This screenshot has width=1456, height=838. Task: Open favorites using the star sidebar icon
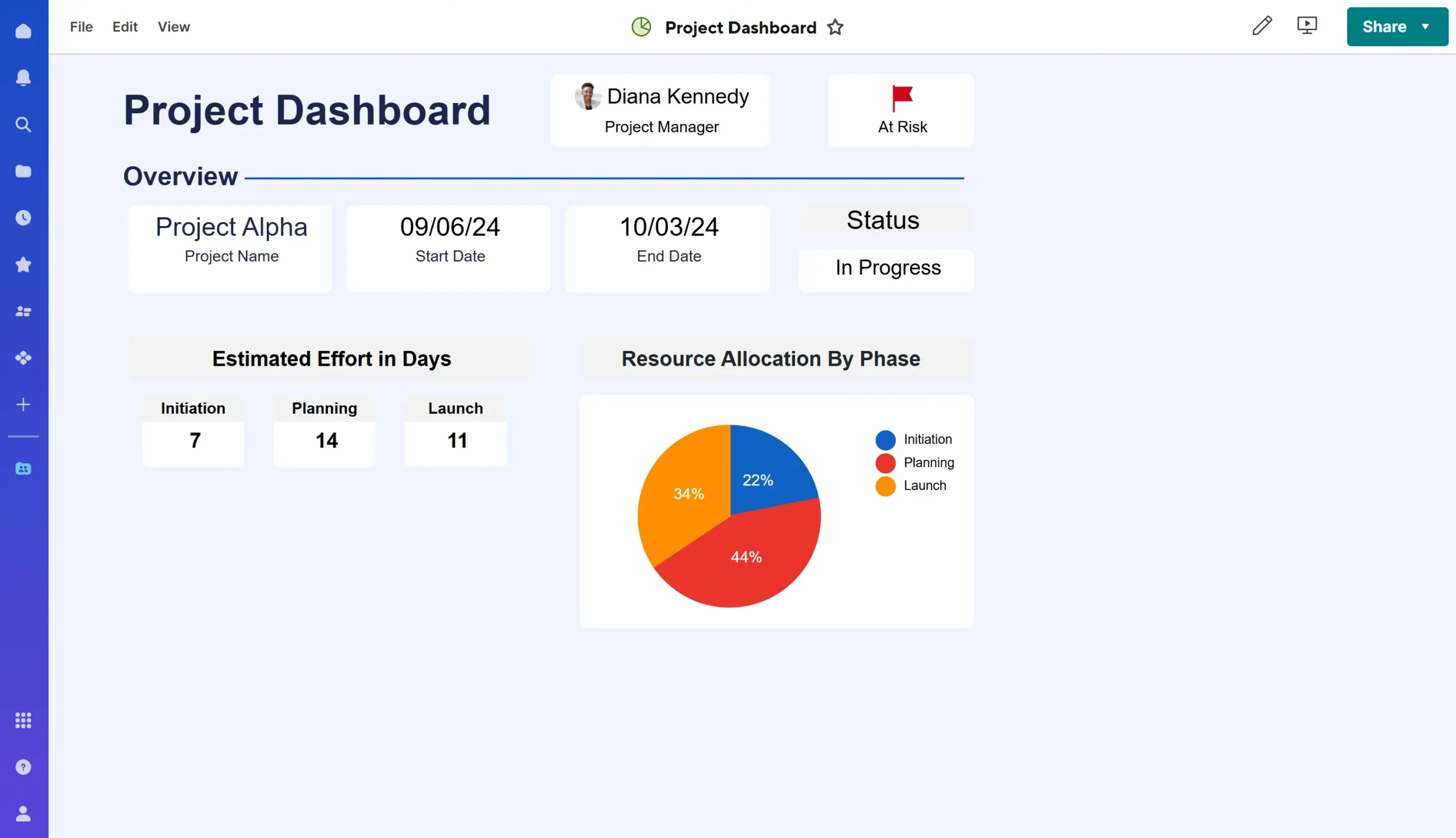click(x=23, y=264)
